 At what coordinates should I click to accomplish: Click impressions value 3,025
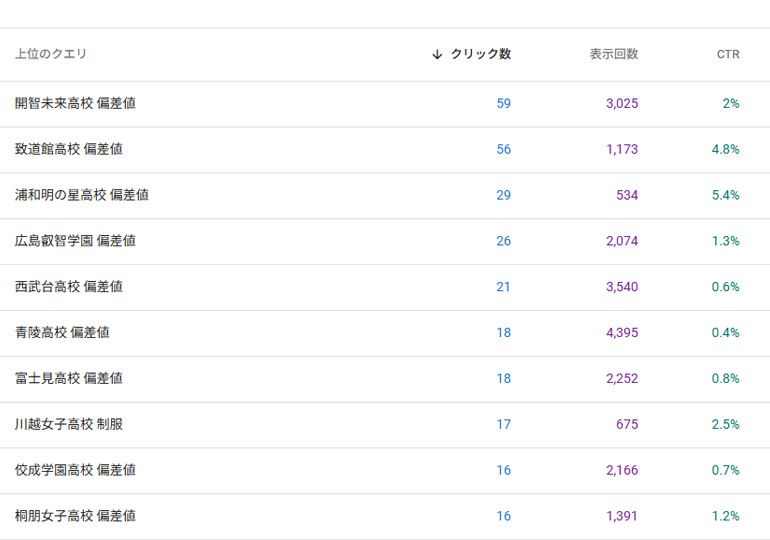[x=621, y=104]
